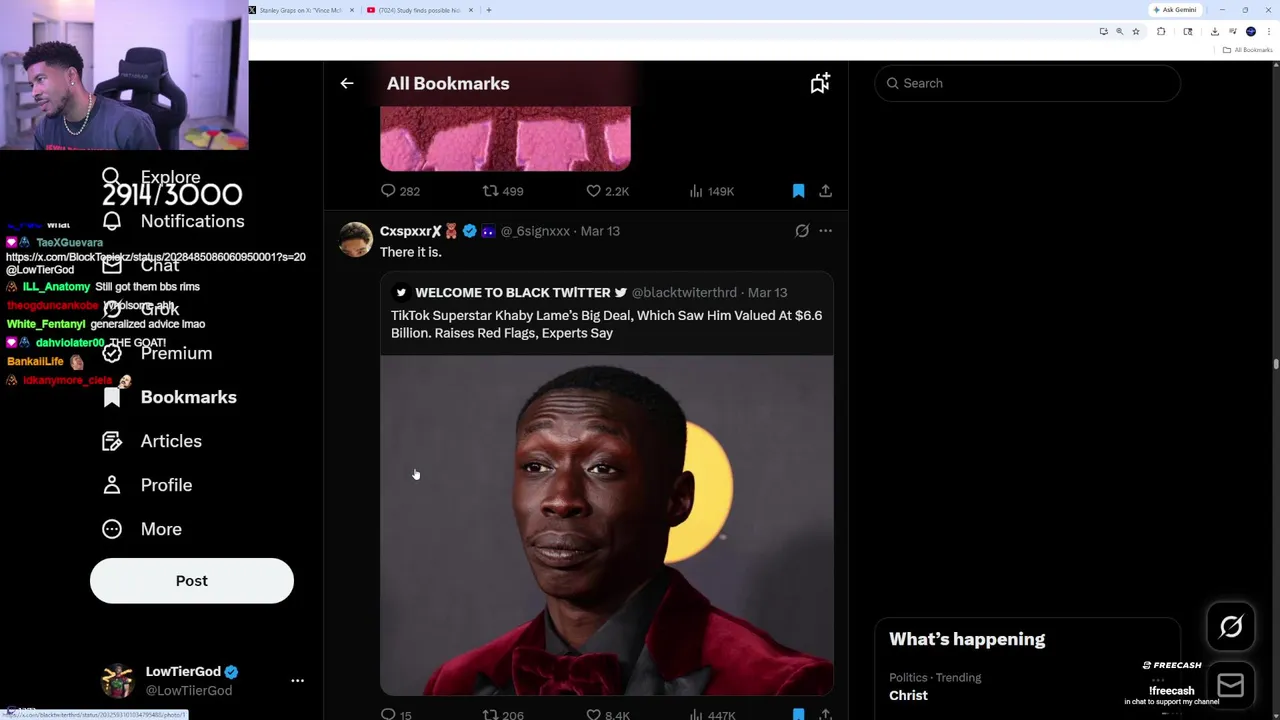Click the page vertical scrollbar
The image size is (1280, 720).
tap(1276, 364)
